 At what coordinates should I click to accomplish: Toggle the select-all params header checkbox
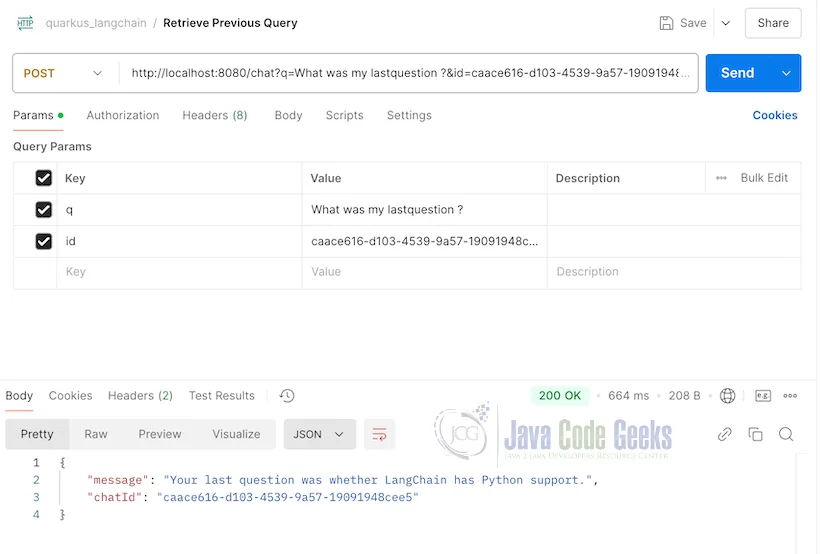43,178
